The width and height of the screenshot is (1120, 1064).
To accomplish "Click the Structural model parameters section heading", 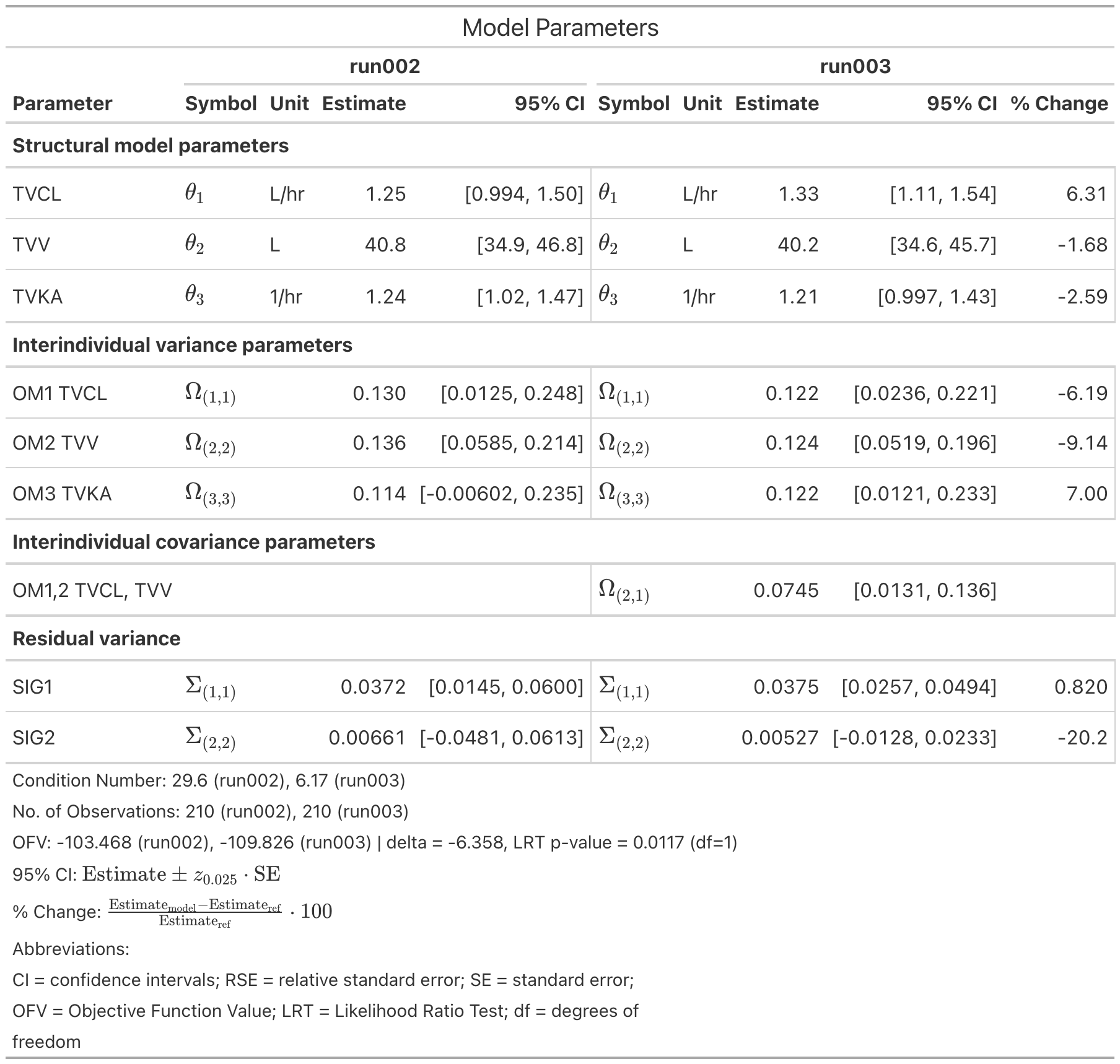I will [x=151, y=146].
